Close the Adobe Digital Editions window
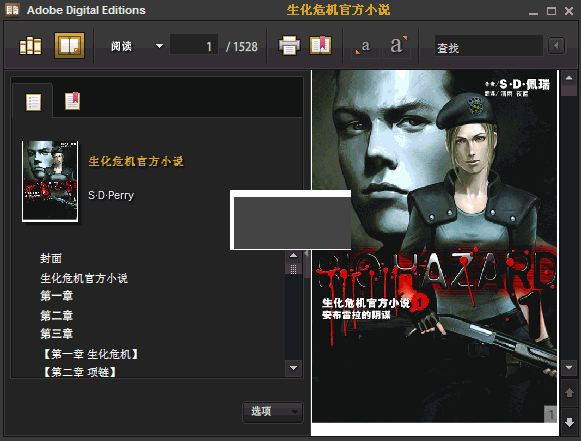Screen dimensions: 581x441 (569, 11)
